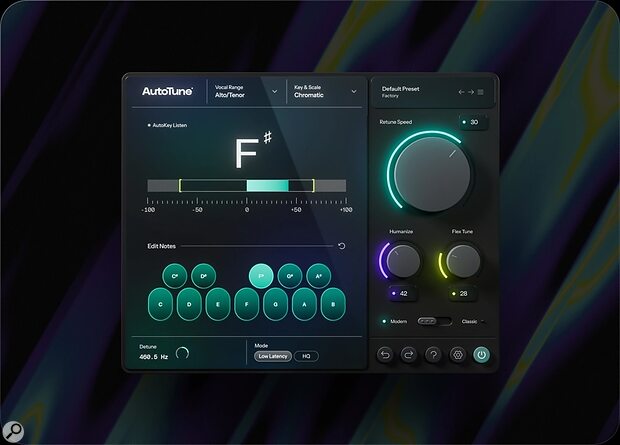
Task: Toggle the G# note key
Action: pyautogui.click(x=290, y=276)
